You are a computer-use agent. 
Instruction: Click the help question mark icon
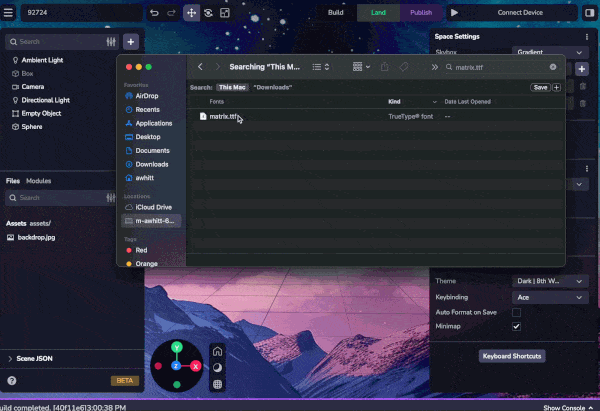(12, 381)
